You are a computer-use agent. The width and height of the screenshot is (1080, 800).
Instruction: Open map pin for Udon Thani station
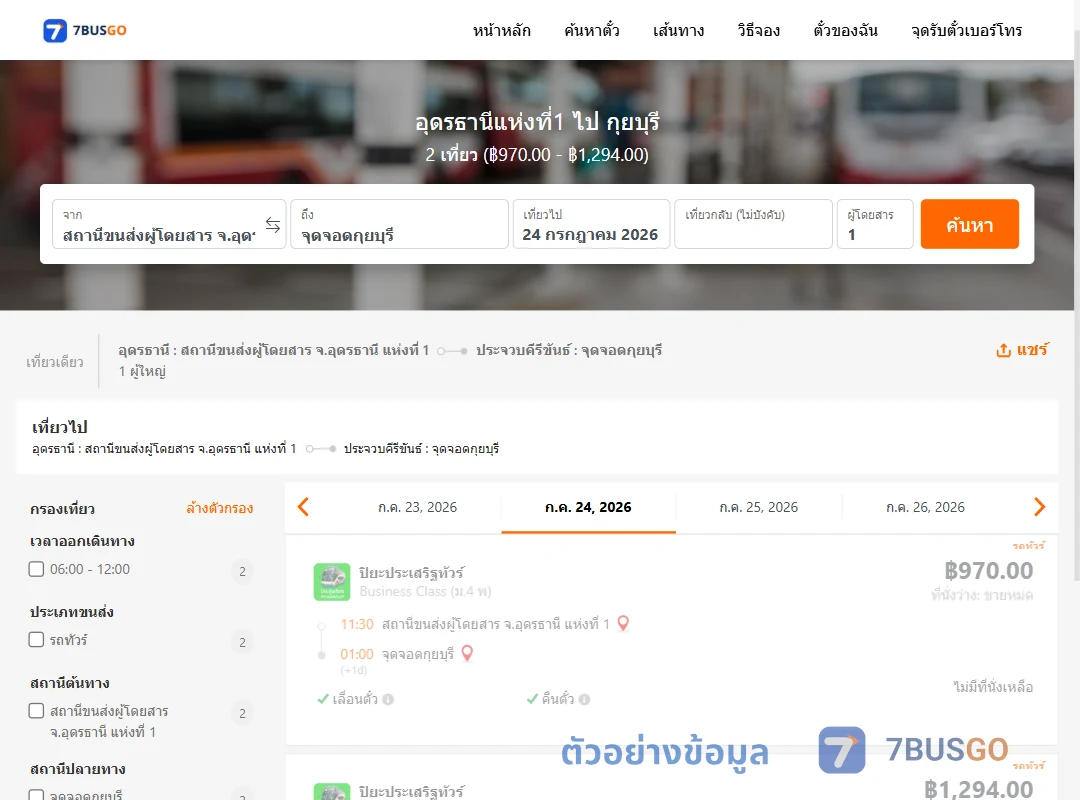623,623
